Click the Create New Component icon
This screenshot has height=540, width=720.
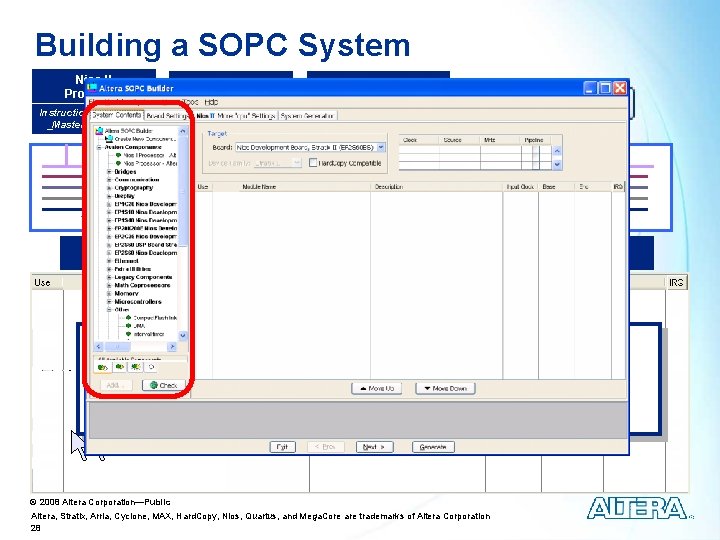point(109,139)
